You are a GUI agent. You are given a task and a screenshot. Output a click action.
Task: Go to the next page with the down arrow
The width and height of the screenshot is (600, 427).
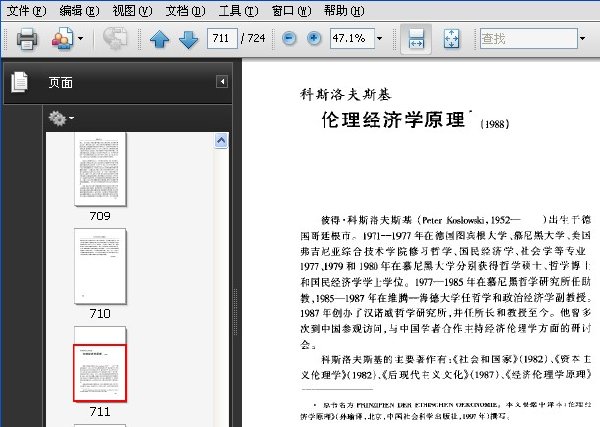coord(189,39)
